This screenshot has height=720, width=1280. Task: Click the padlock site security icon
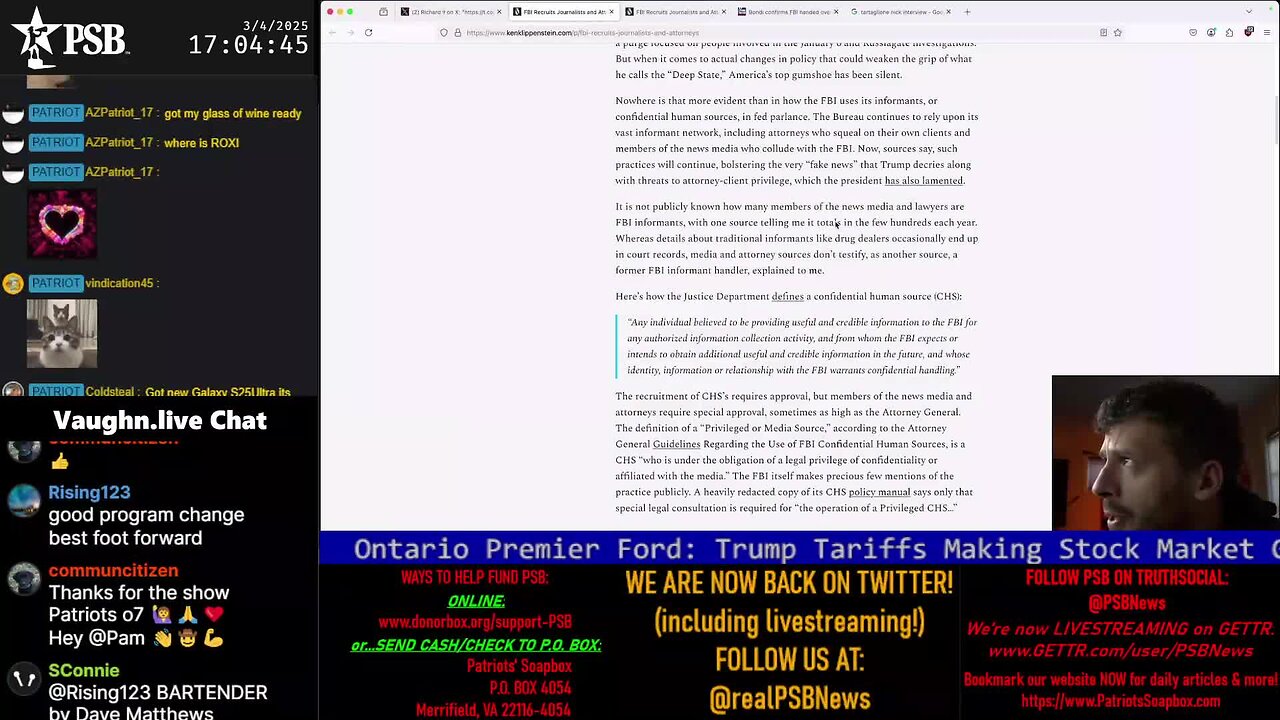[457, 32]
